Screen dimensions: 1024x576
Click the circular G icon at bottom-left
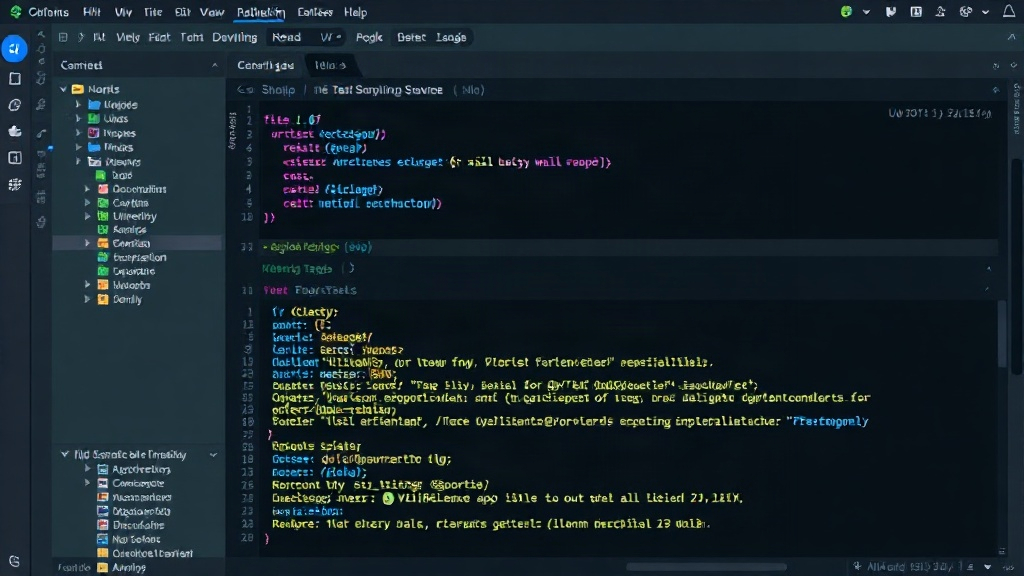coord(14,561)
